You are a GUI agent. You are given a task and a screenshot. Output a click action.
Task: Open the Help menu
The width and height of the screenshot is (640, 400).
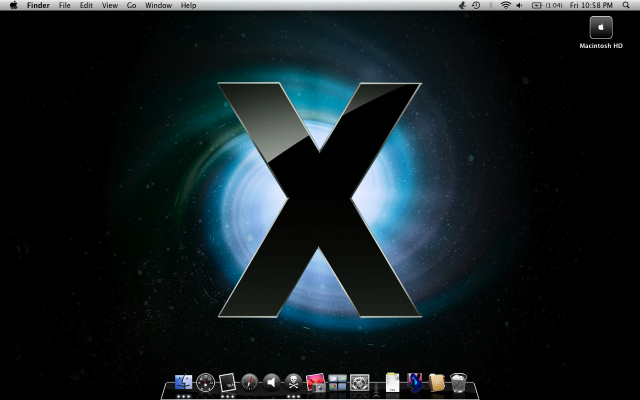coord(188,5)
